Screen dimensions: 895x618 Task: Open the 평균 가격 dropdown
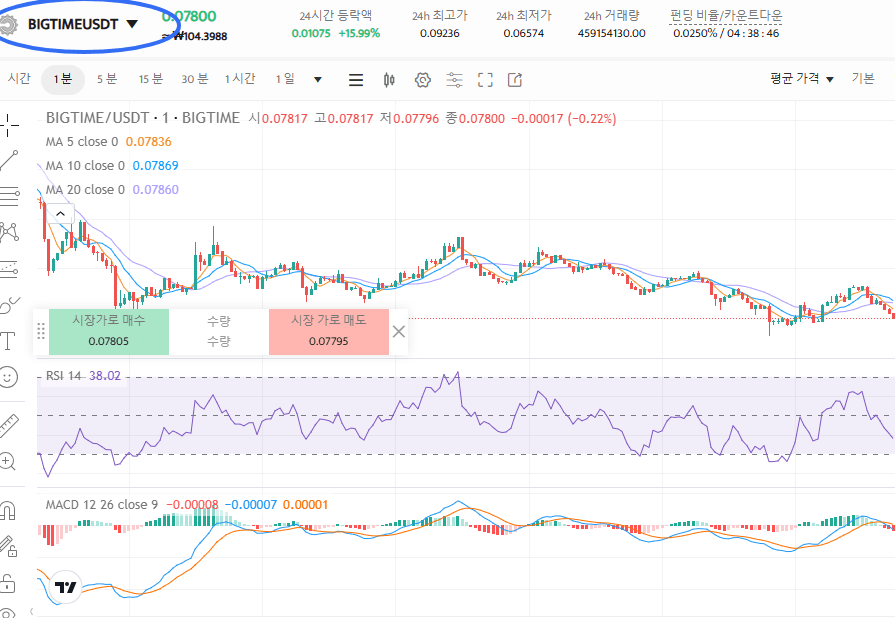[801, 79]
